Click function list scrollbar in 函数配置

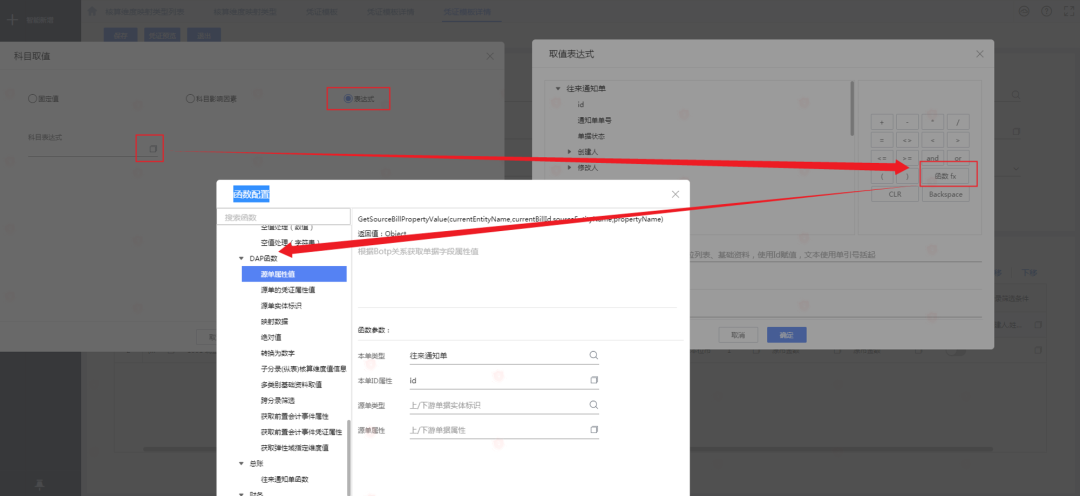coord(349,457)
